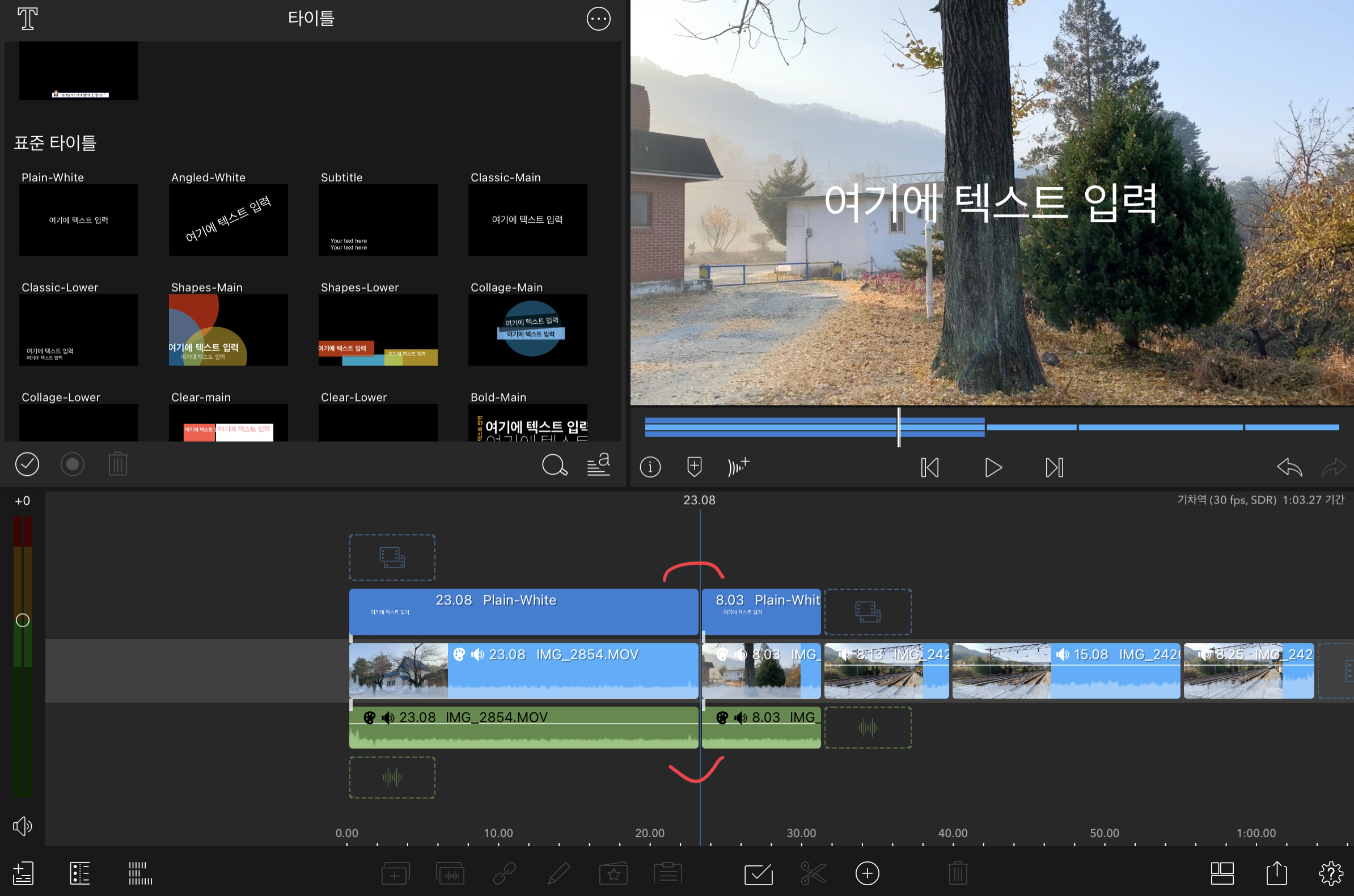Select the 23.08 Plain-White title clip
The image size is (1354, 896).
[523, 611]
